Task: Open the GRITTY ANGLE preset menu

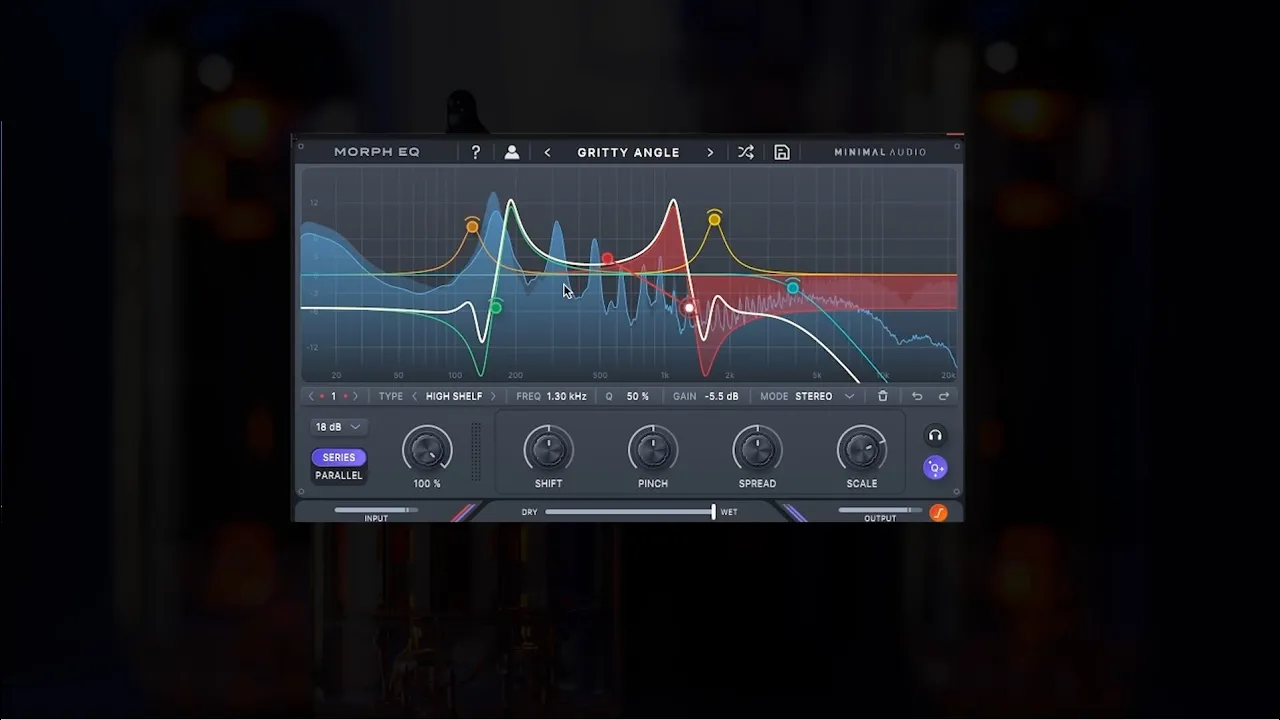Action: pyautogui.click(x=628, y=152)
